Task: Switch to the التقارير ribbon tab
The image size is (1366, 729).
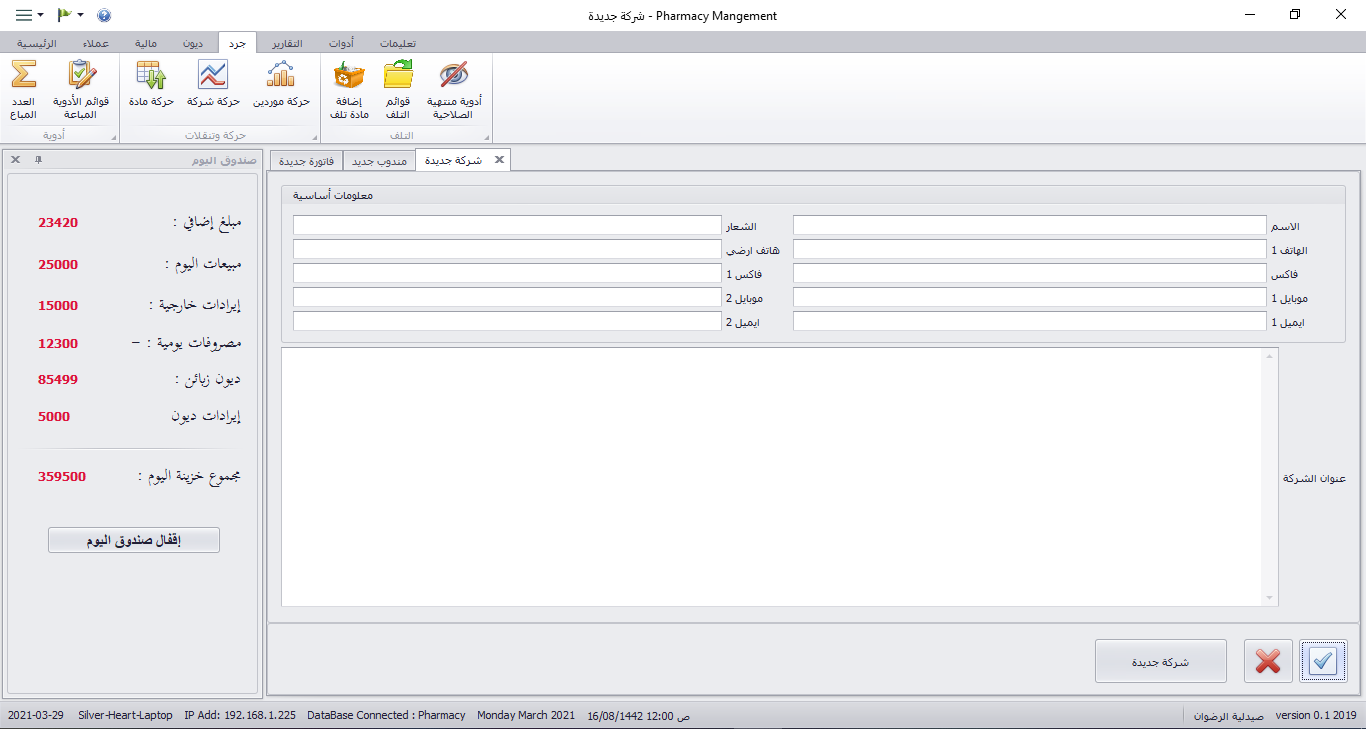Action: click(287, 43)
